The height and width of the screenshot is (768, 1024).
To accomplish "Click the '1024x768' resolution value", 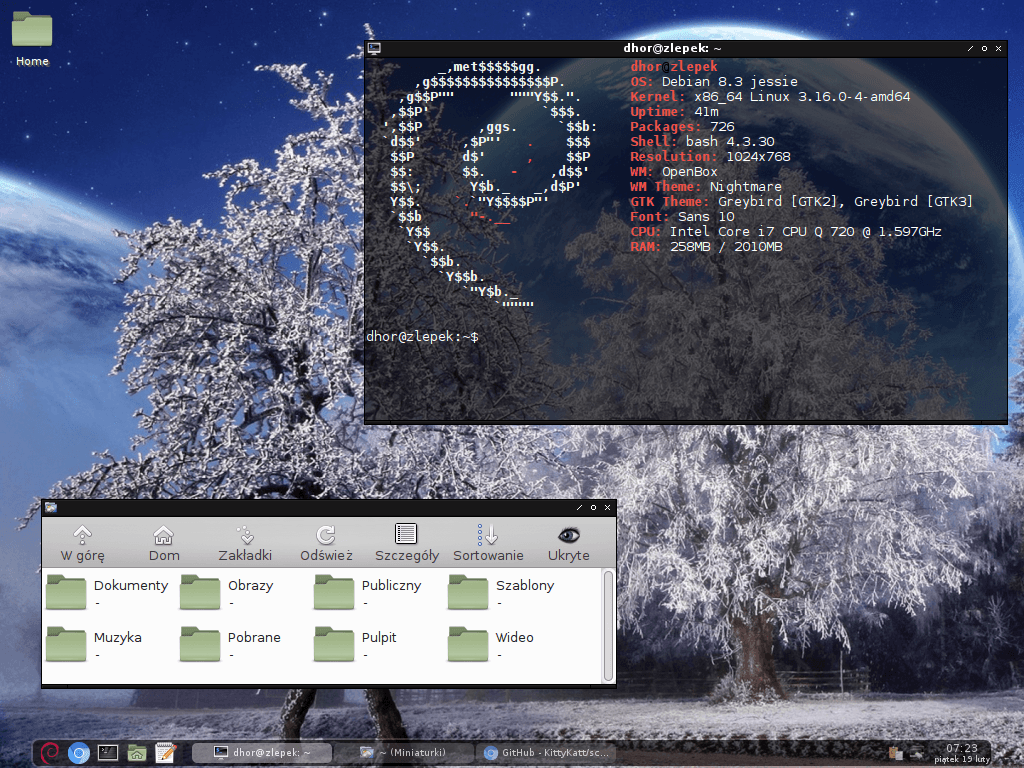I will click(758, 157).
